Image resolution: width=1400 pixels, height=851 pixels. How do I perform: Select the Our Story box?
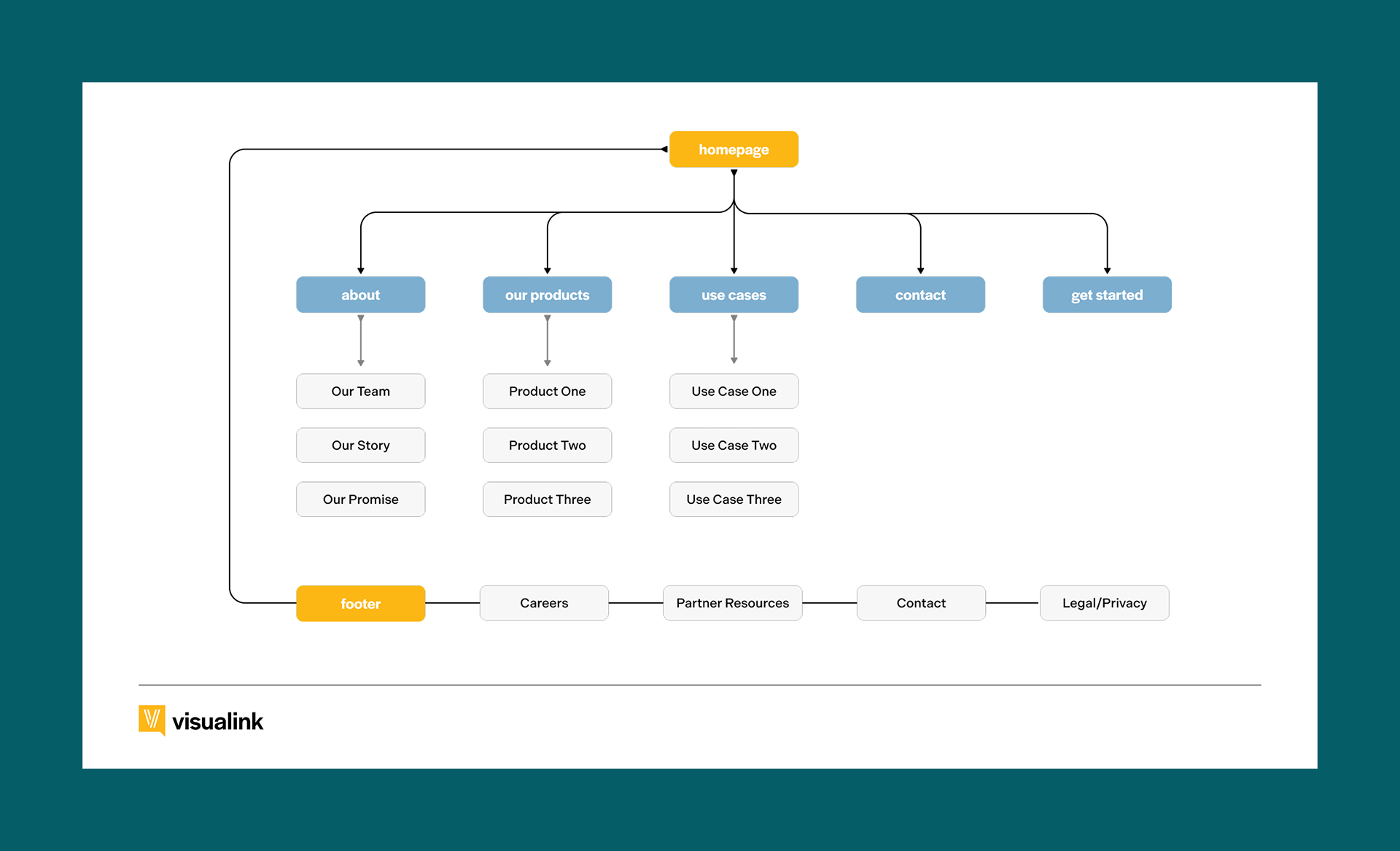click(360, 445)
